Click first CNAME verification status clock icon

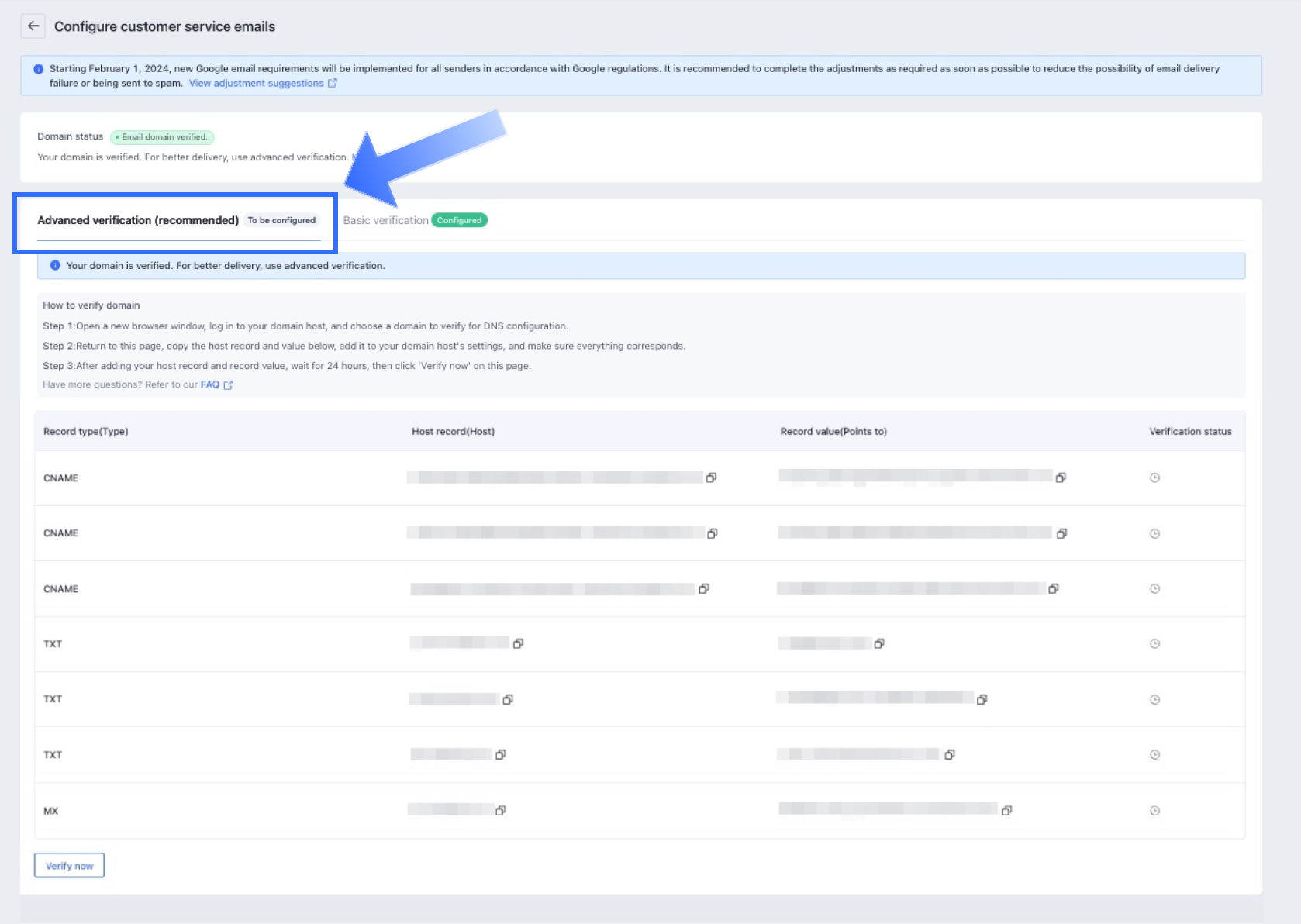(x=1154, y=478)
